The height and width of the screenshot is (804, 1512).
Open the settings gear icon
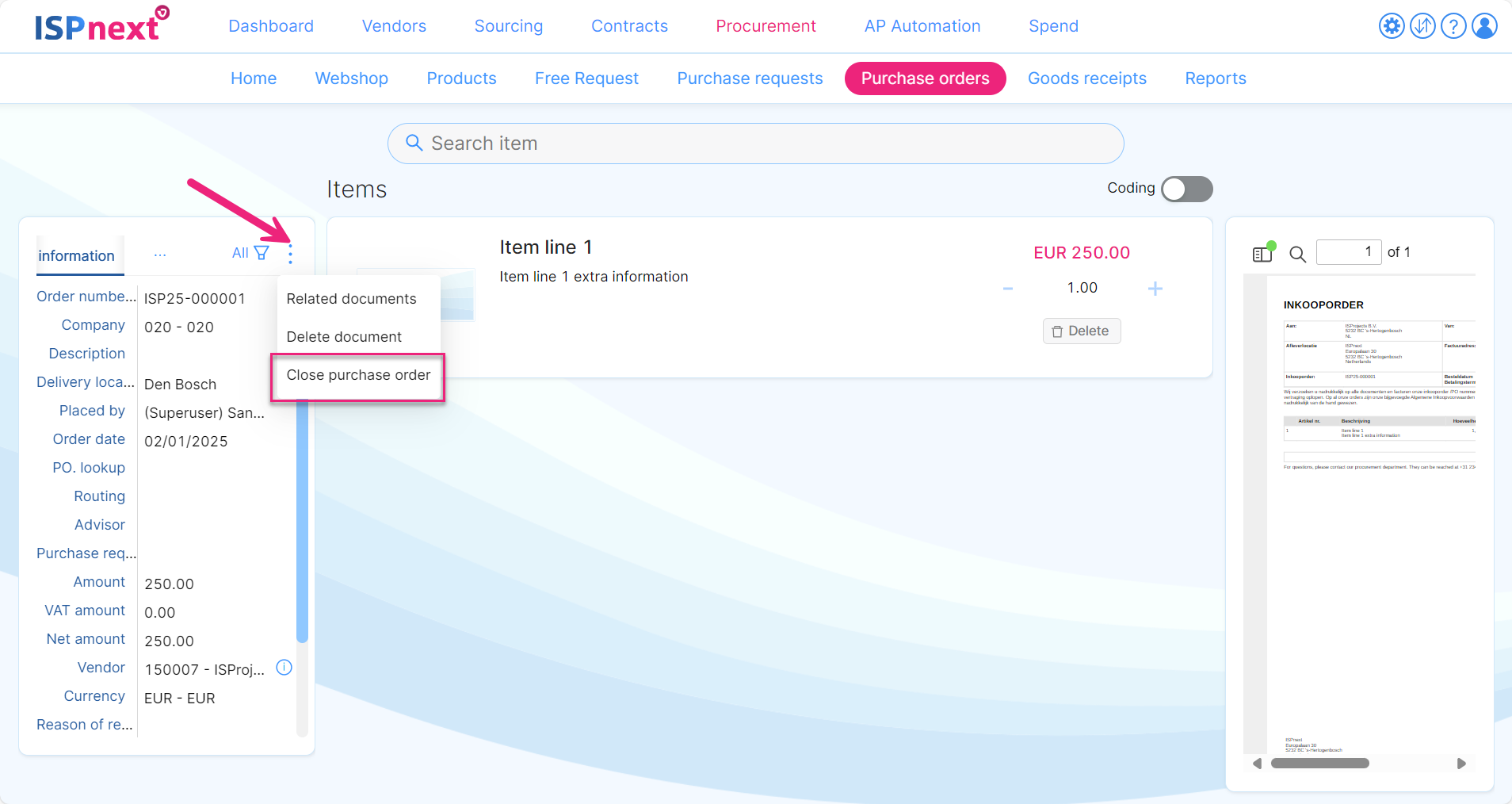coord(1392,26)
